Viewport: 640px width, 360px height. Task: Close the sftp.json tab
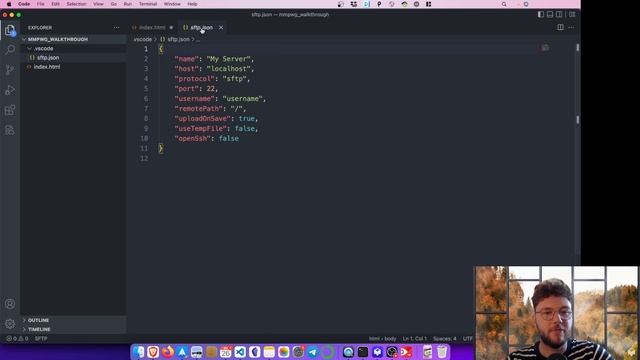[x=221, y=27]
